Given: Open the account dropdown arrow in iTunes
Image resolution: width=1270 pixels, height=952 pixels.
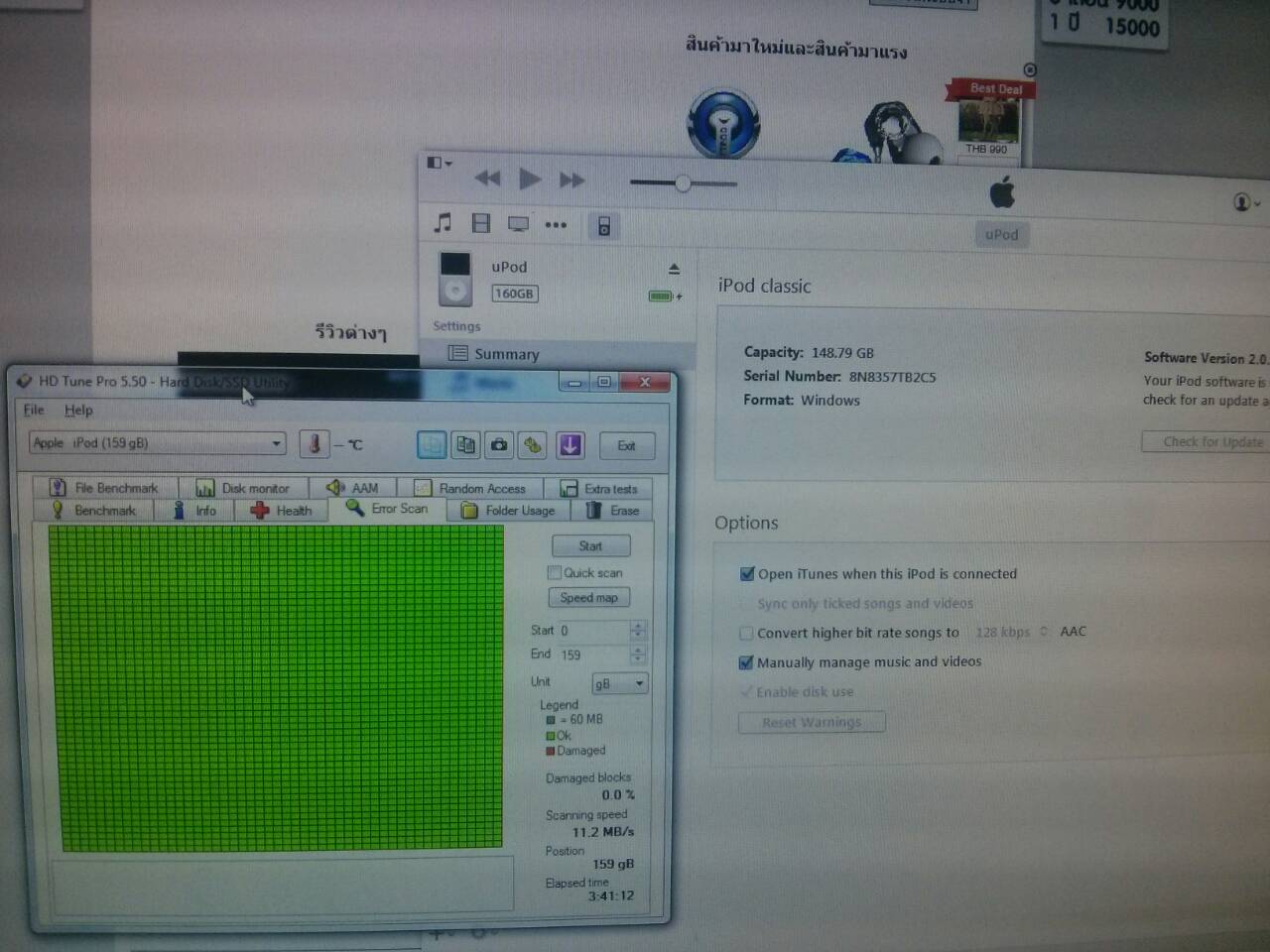Looking at the screenshot, I should pyautogui.click(x=1257, y=203).
